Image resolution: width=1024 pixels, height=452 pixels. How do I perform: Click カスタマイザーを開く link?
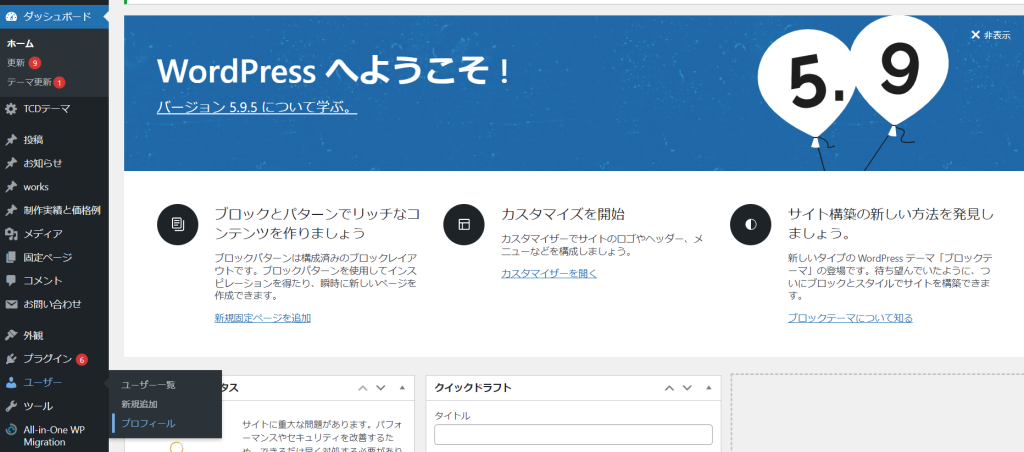pos(549,273)
